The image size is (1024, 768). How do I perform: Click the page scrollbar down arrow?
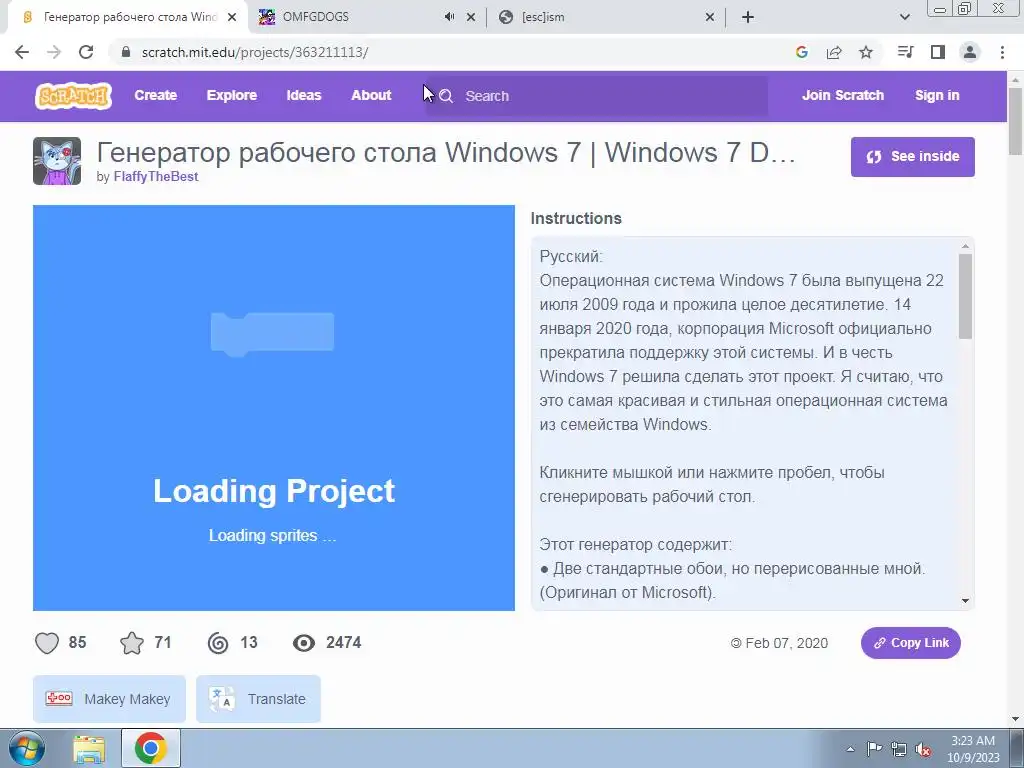pos(1016,720)
